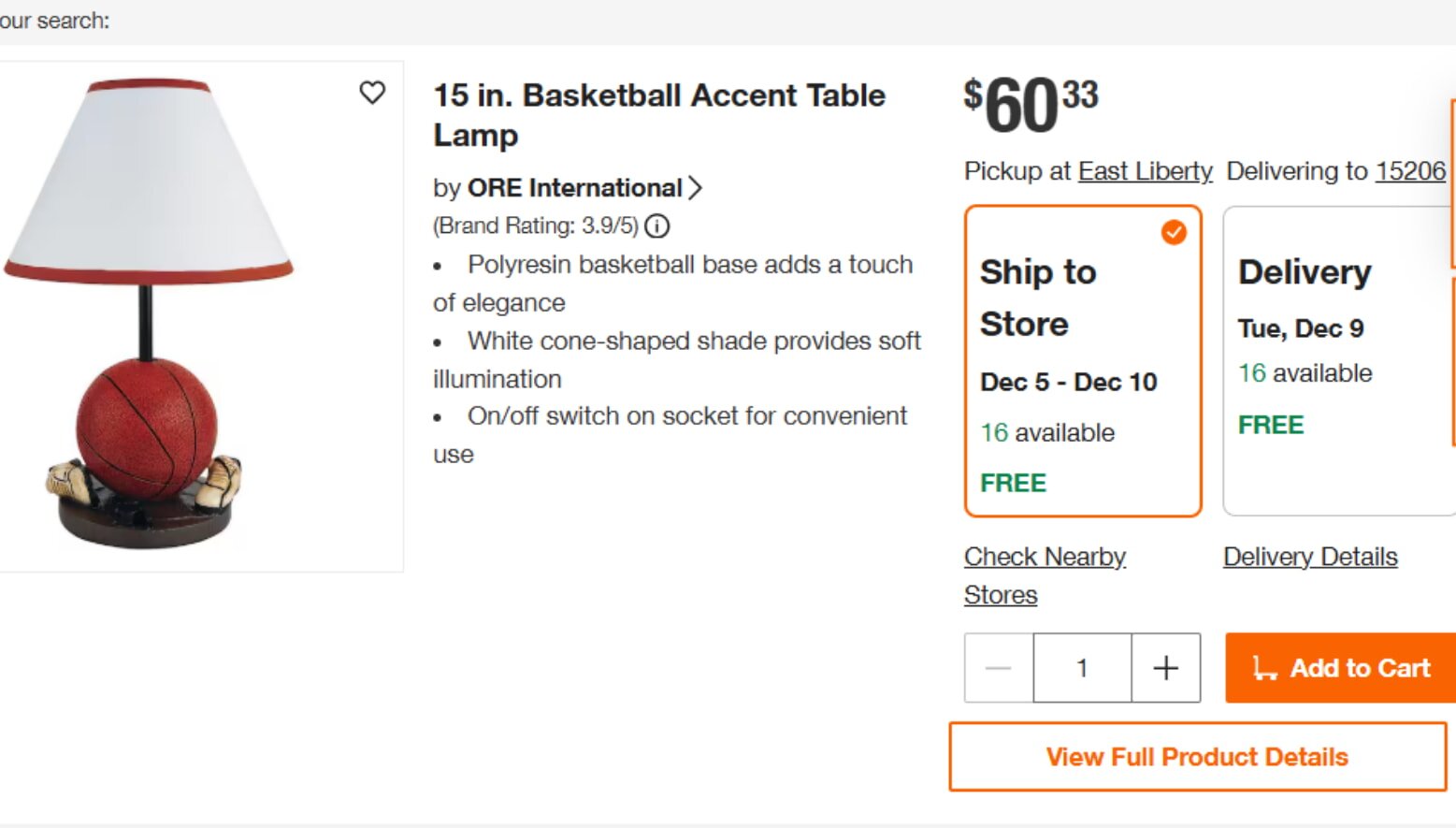Click the chevron next to ORE International
Image resolution: width=1456 pixels, height=828 pixels.
[696, 188]
